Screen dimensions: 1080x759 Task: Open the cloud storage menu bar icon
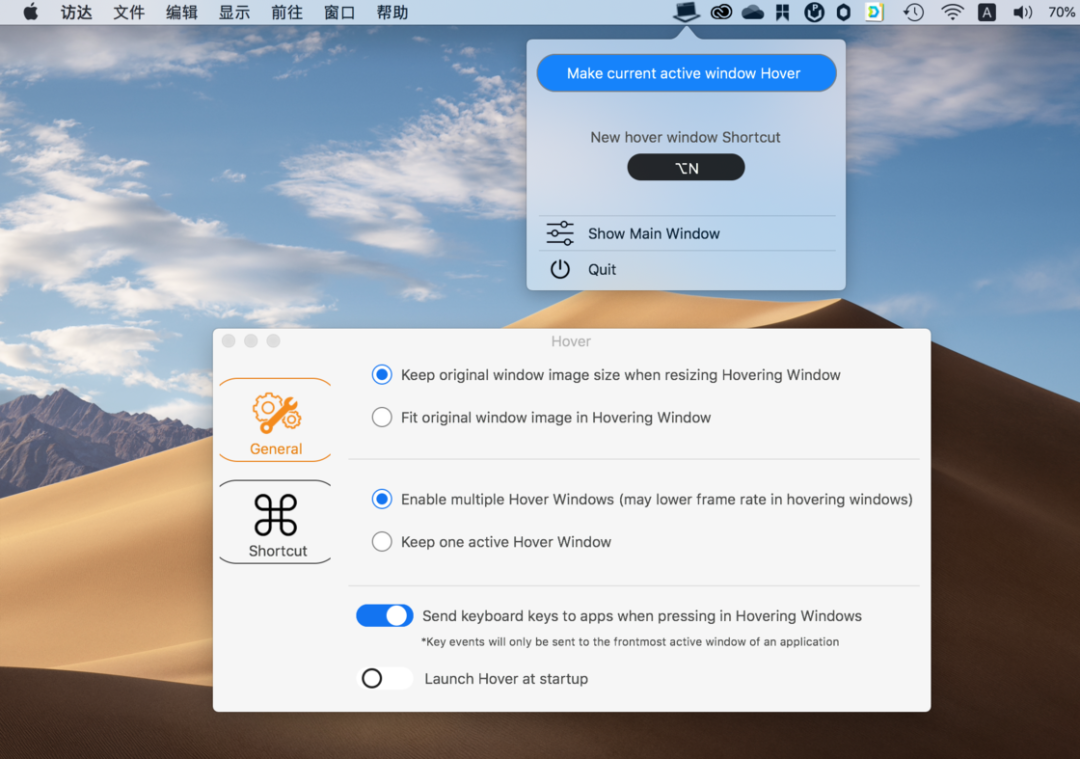[x=752, y=12]
